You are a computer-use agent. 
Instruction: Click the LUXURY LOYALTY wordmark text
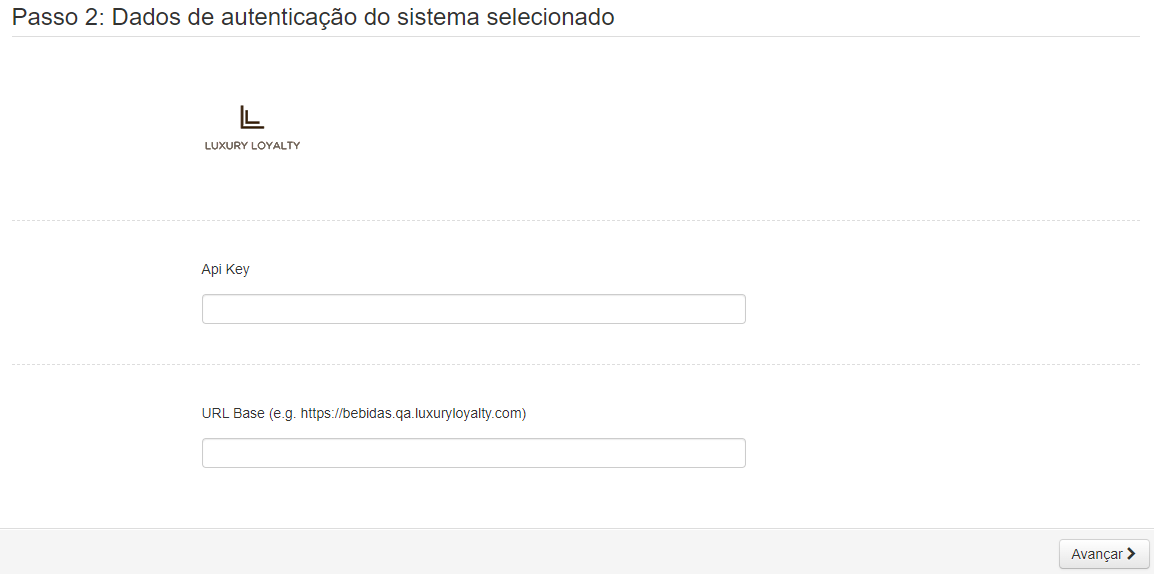(252, 146)
